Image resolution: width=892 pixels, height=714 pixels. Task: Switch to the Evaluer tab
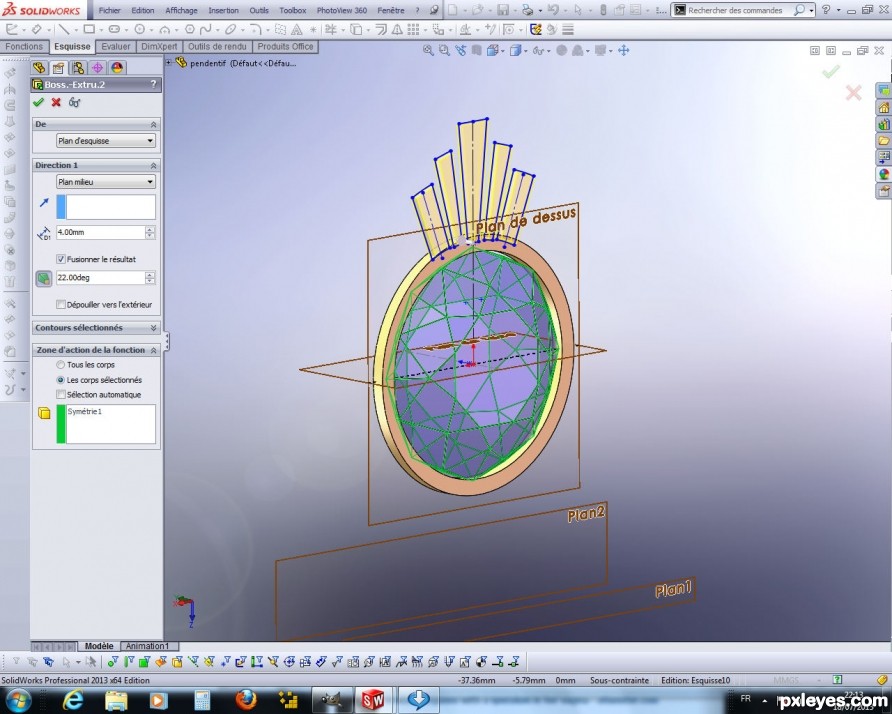point(116,47)
